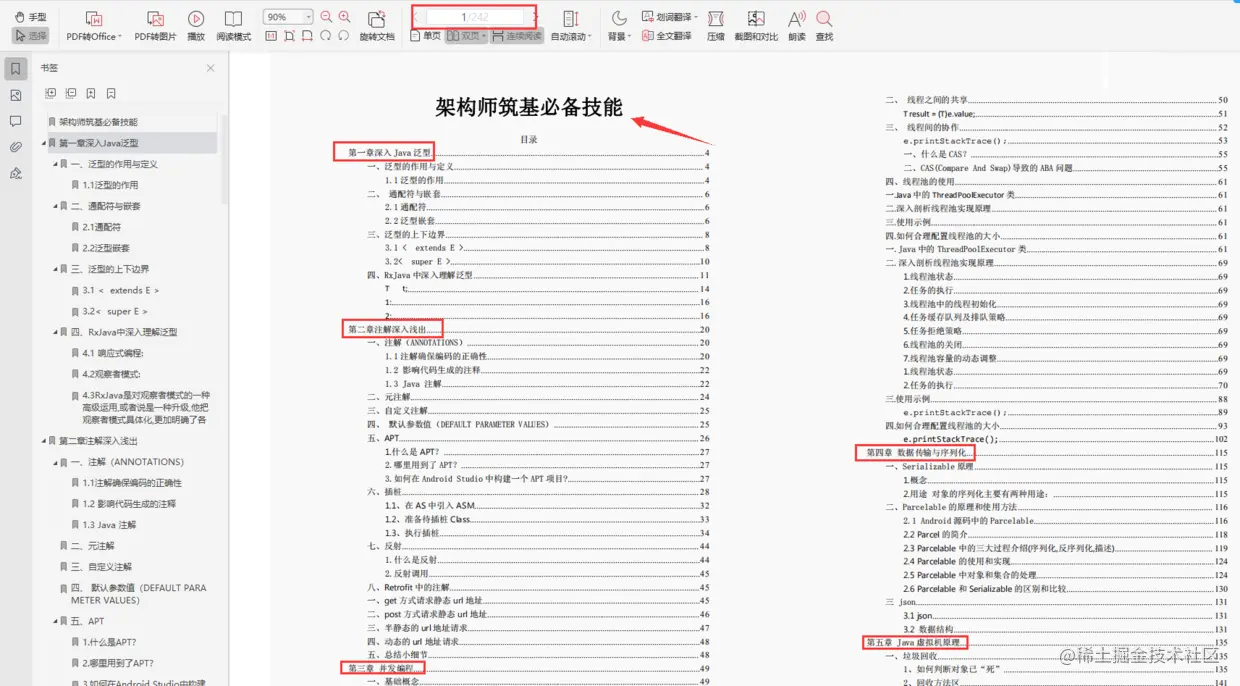Start the slideshow with 播放
Image resolution: width=1240 pixels, height=686 pixels.
[196, 26]
